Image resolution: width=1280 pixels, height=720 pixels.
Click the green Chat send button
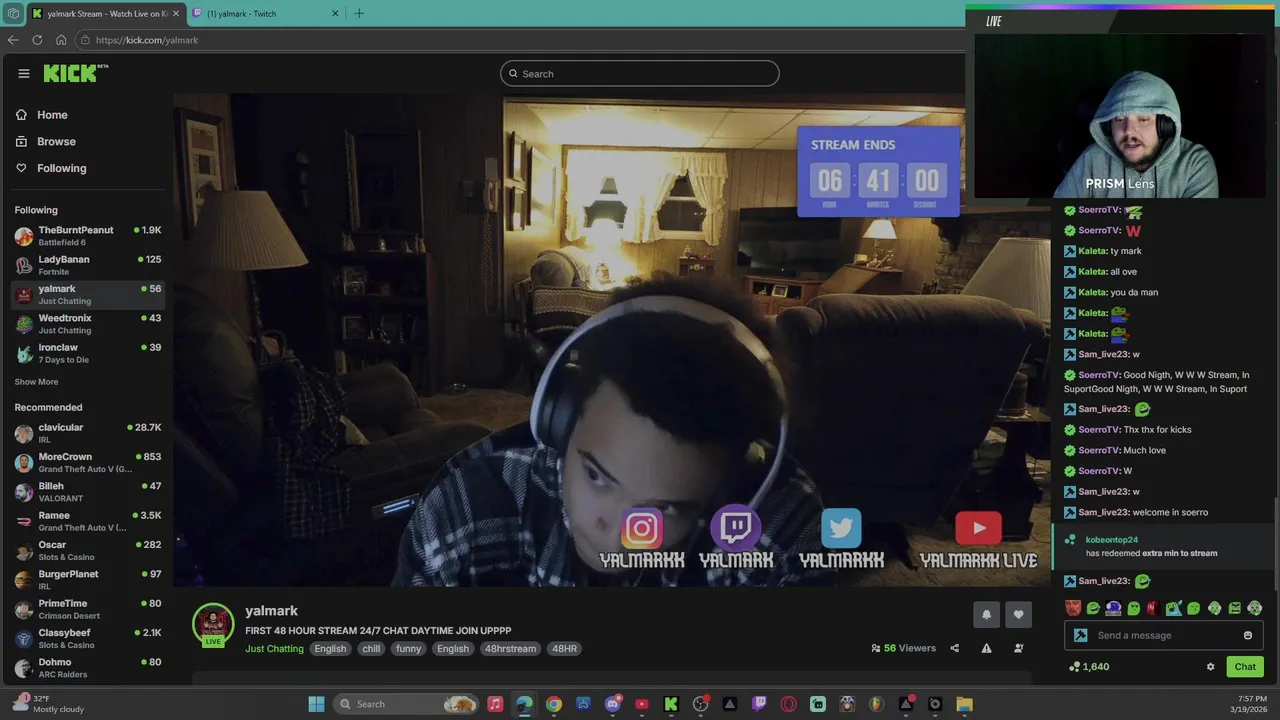(x=1245, y=667)
